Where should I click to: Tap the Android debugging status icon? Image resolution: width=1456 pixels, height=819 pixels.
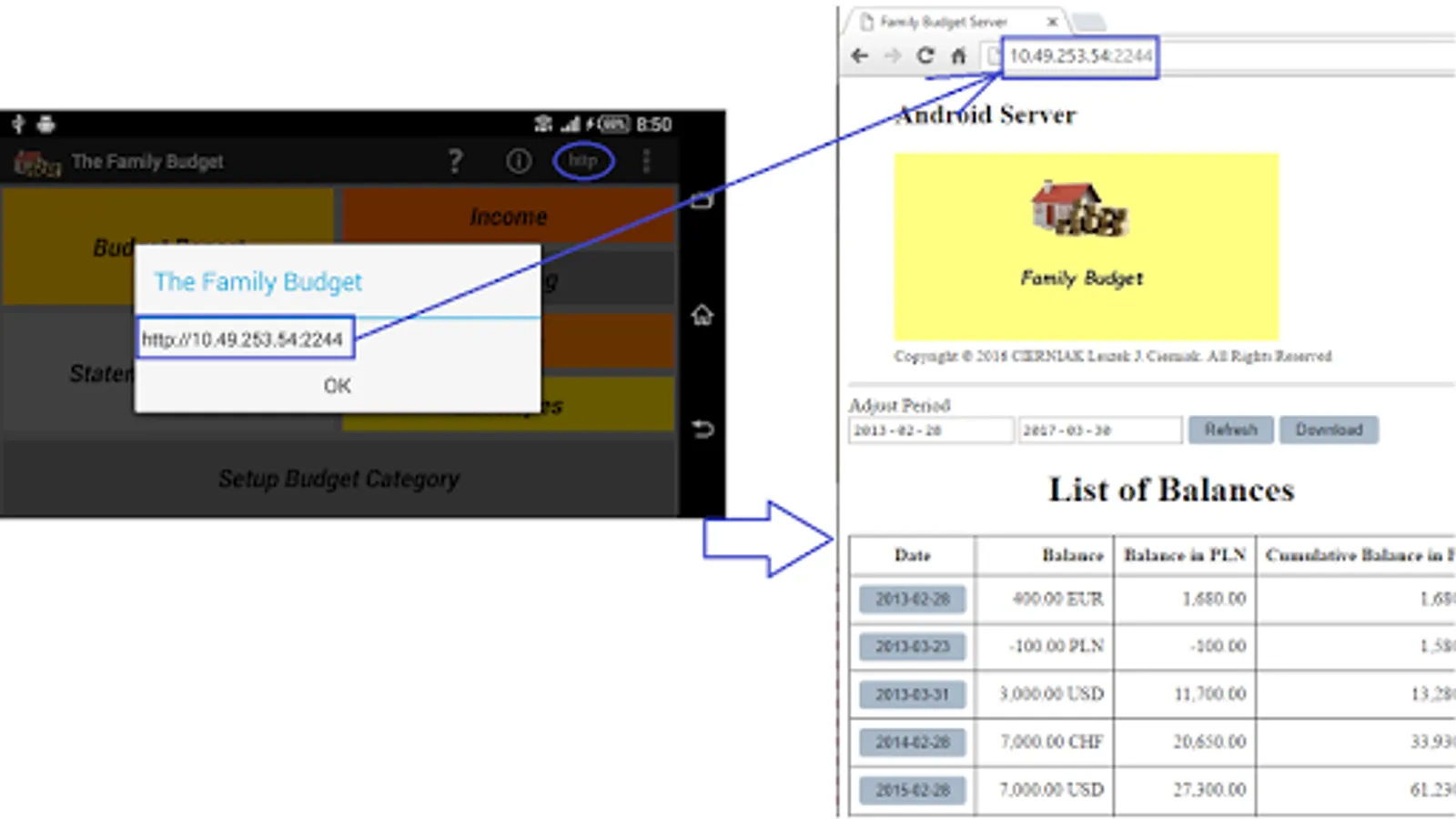click(46, 124)
